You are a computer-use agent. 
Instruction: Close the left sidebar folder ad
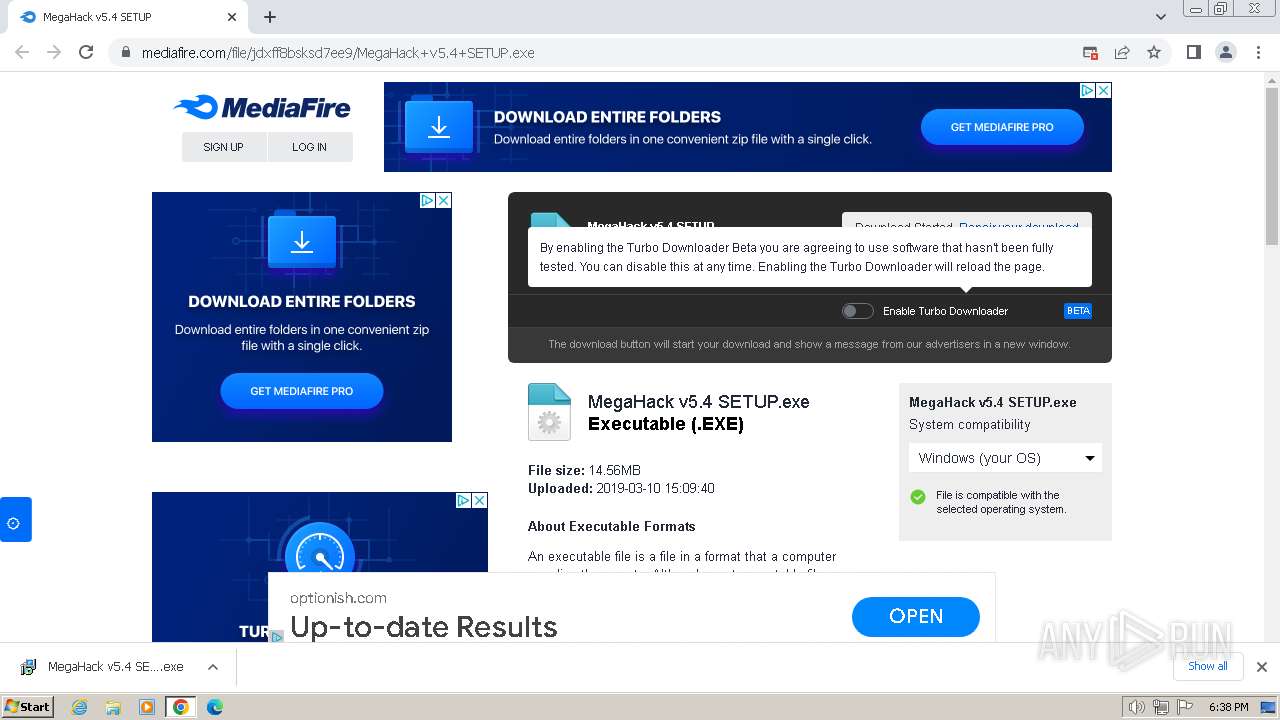pyautogui.click(x=444, y=200)
